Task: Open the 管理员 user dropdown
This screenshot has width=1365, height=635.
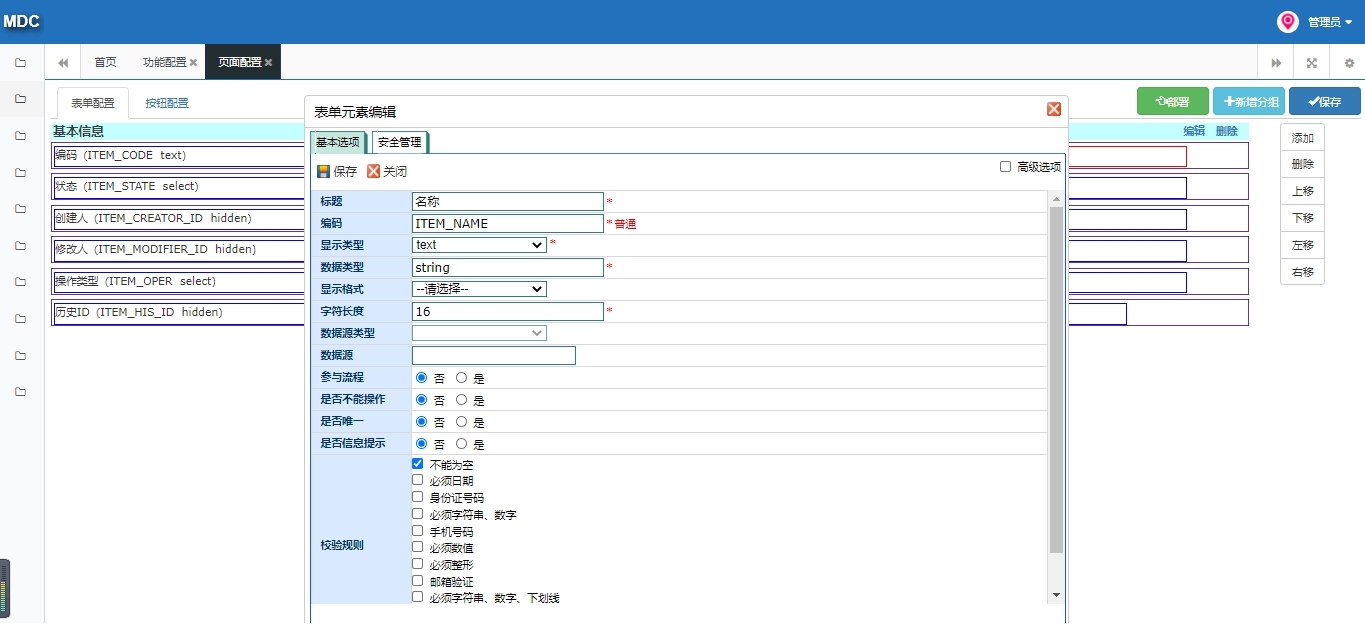Action: (x=1330, y=22)
